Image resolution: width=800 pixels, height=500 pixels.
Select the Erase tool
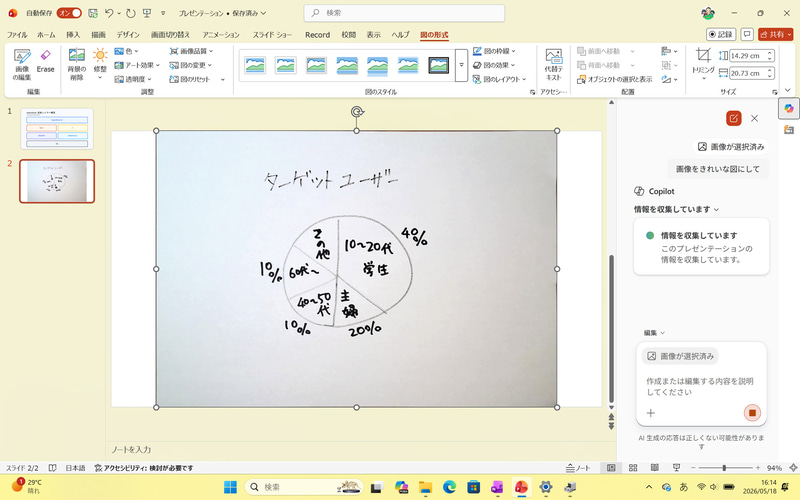tap(45, 61)
